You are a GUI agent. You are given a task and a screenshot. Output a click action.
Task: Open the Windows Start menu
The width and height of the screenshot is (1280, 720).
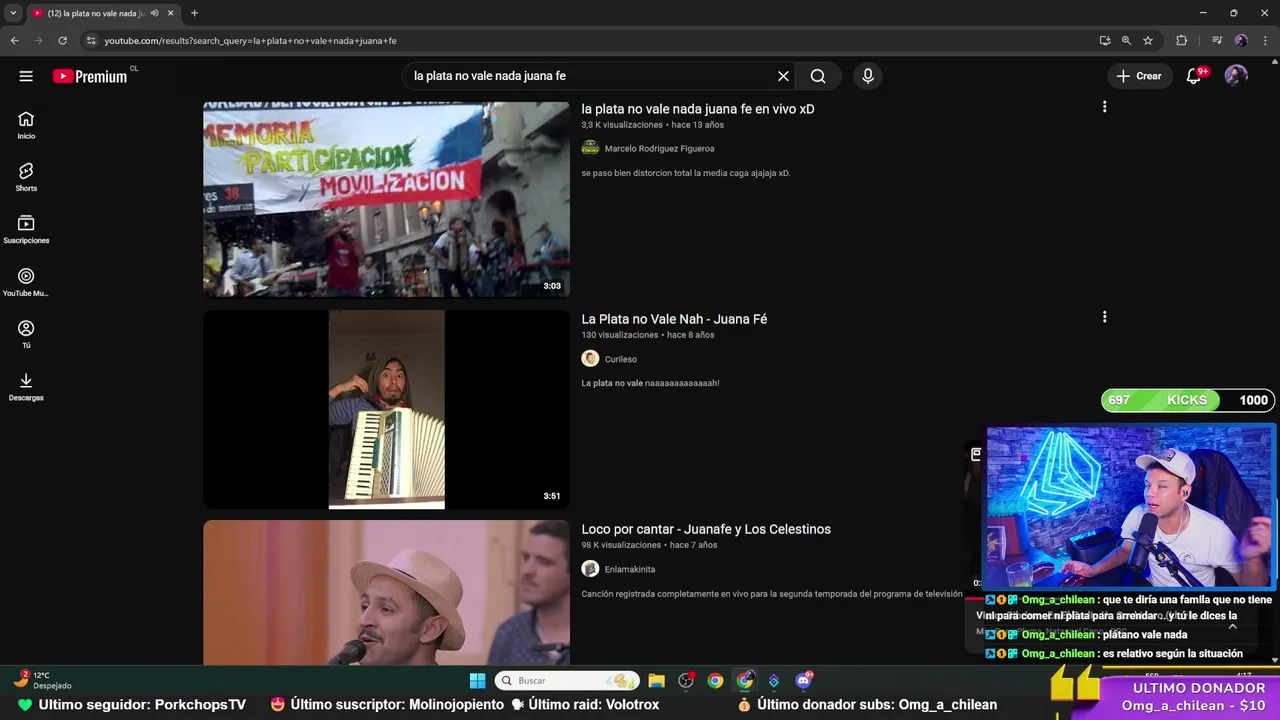[x=477, y=681]
